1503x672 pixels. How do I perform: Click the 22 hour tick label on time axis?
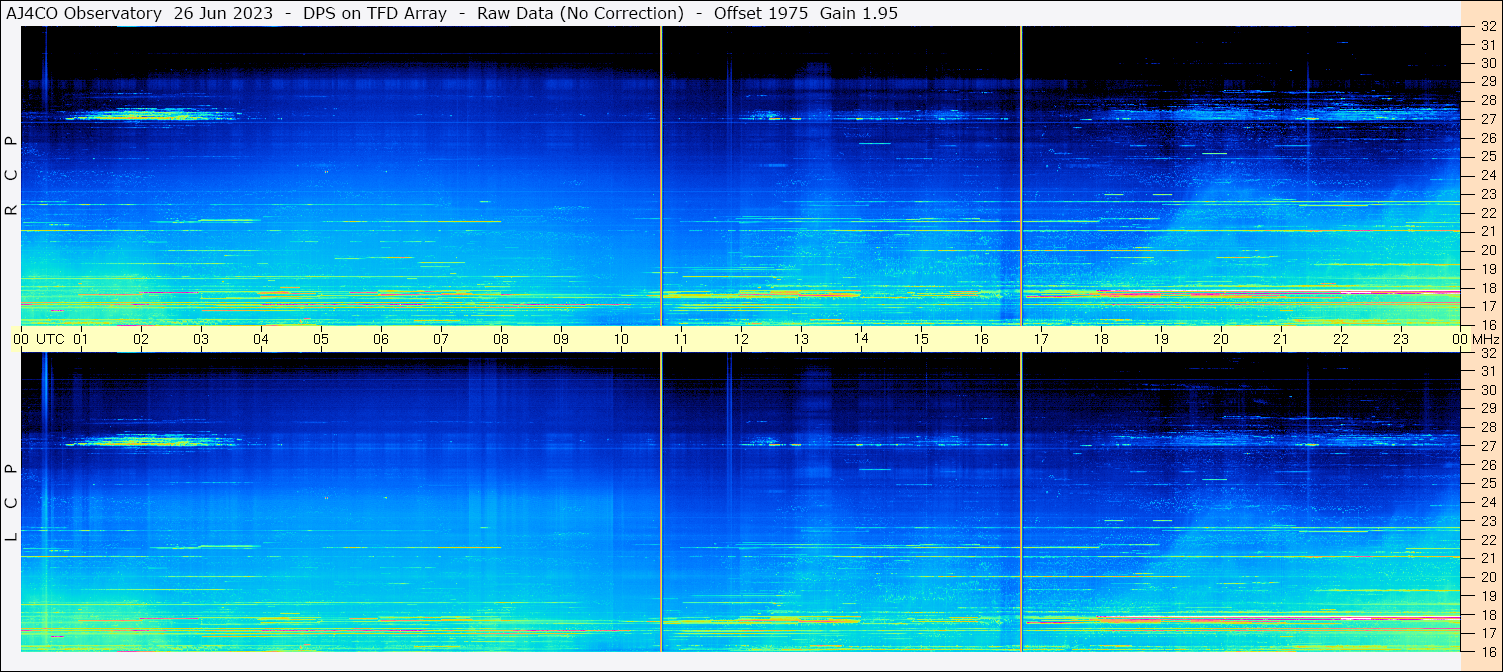click(1341, 339)
